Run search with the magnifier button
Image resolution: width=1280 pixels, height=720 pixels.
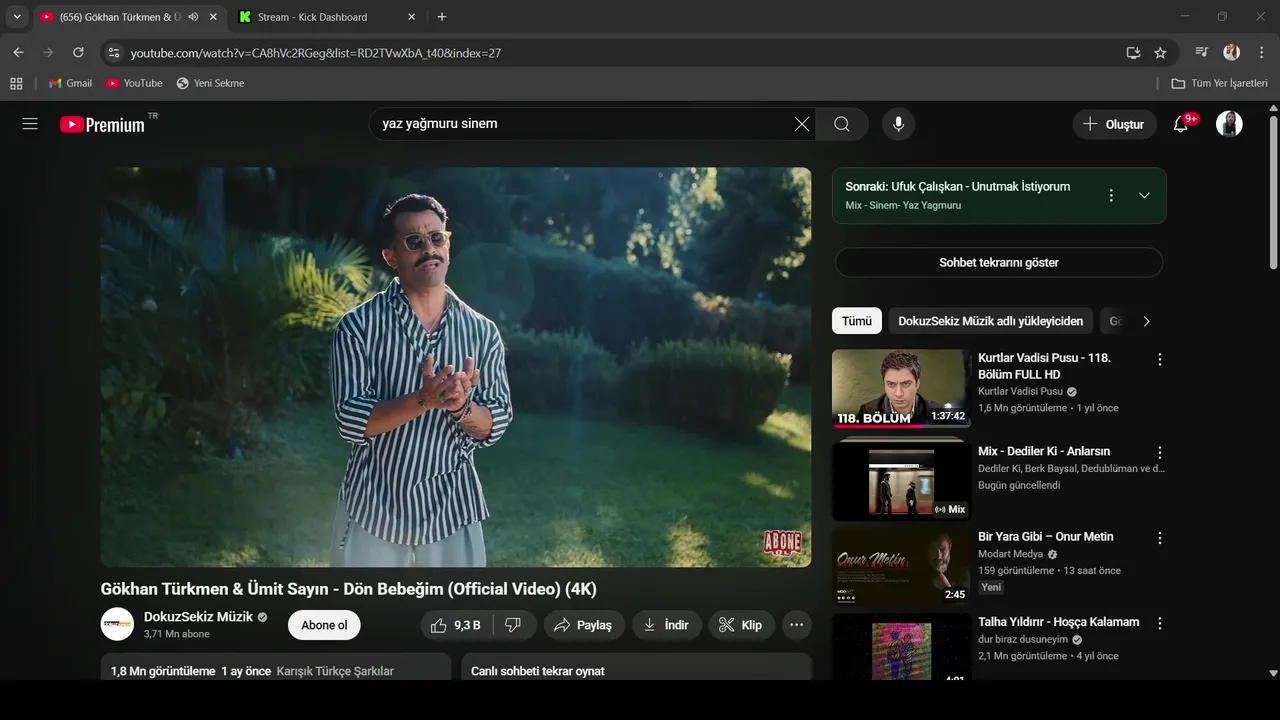click(842, 124)
